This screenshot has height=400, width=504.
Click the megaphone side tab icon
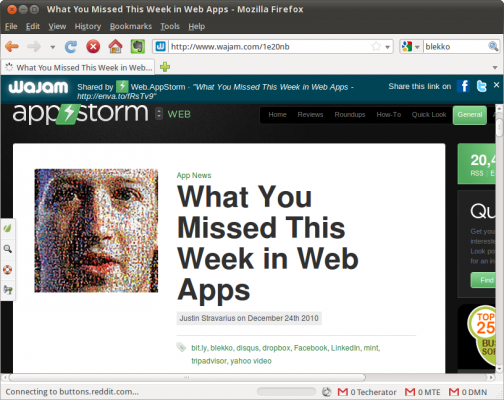(8, 290)
